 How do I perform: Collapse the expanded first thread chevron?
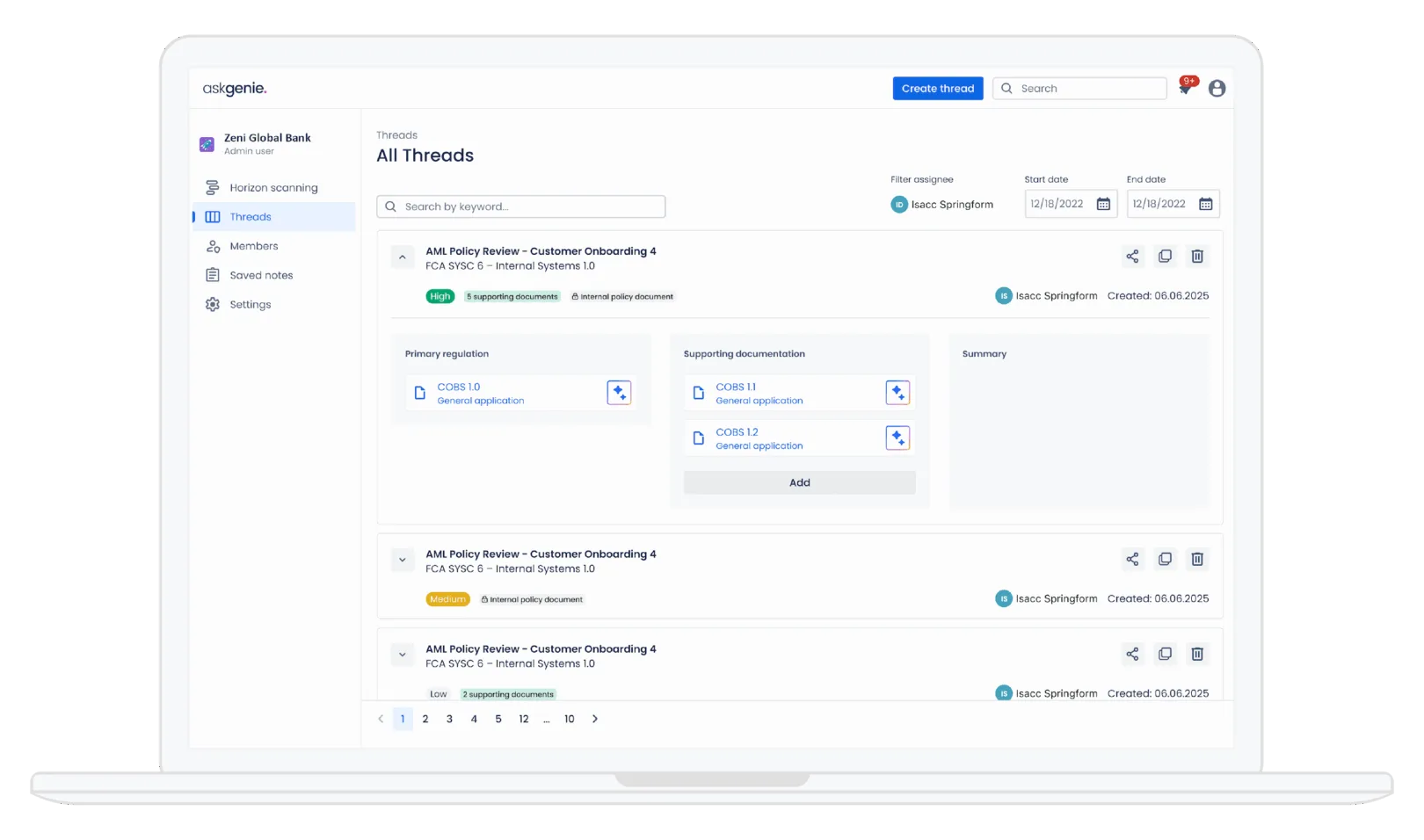[402, 257]
